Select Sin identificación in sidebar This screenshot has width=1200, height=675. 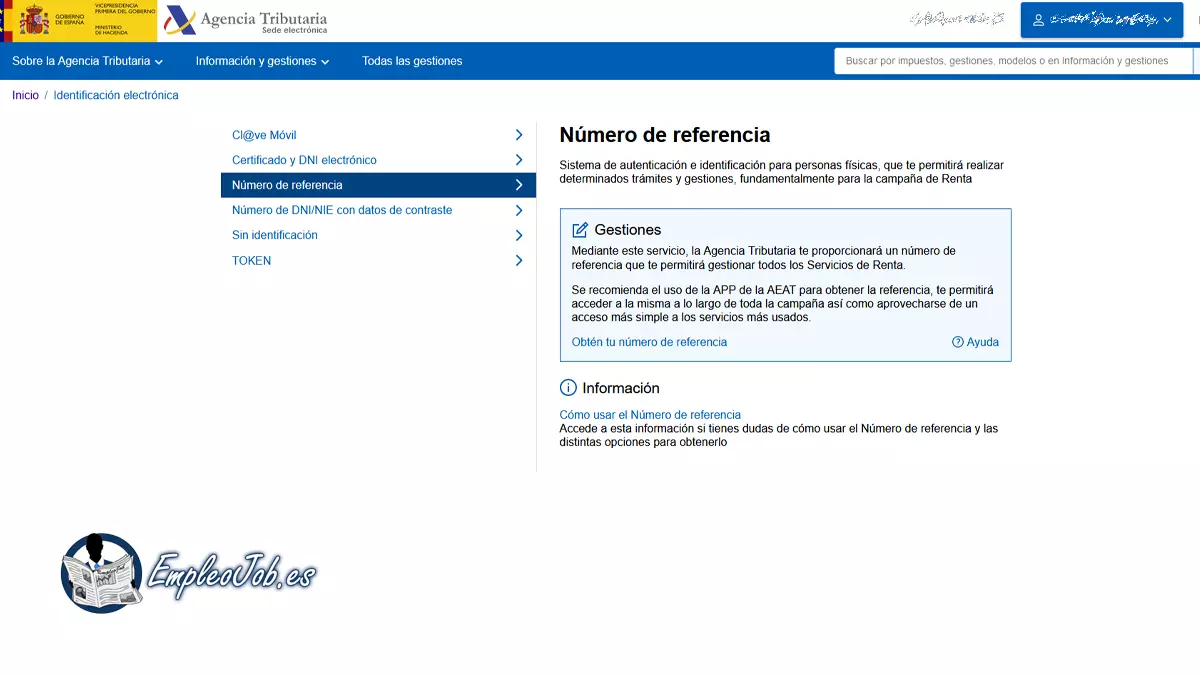coord(378,235)
